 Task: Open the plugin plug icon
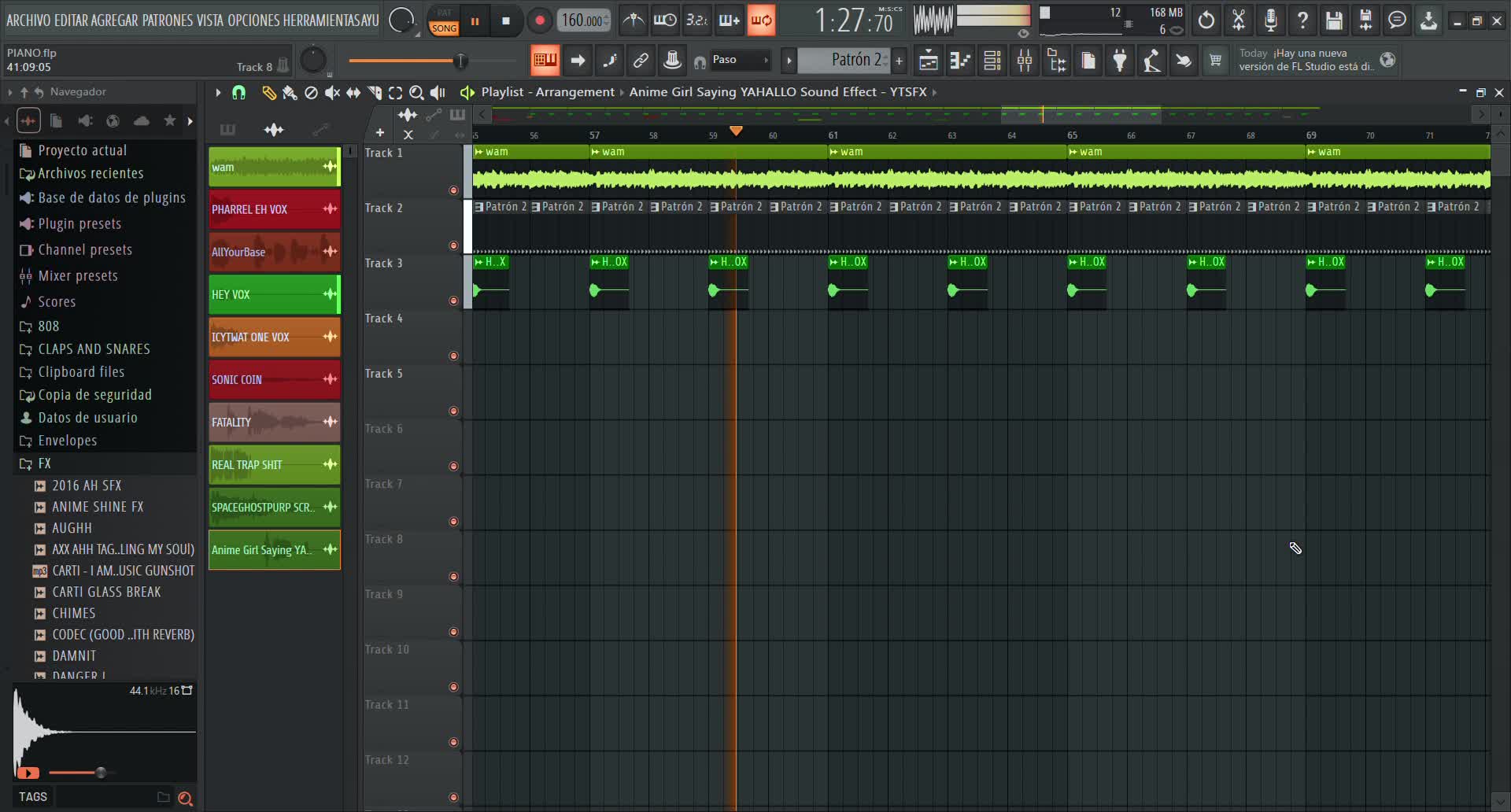tap(1120, 61)
